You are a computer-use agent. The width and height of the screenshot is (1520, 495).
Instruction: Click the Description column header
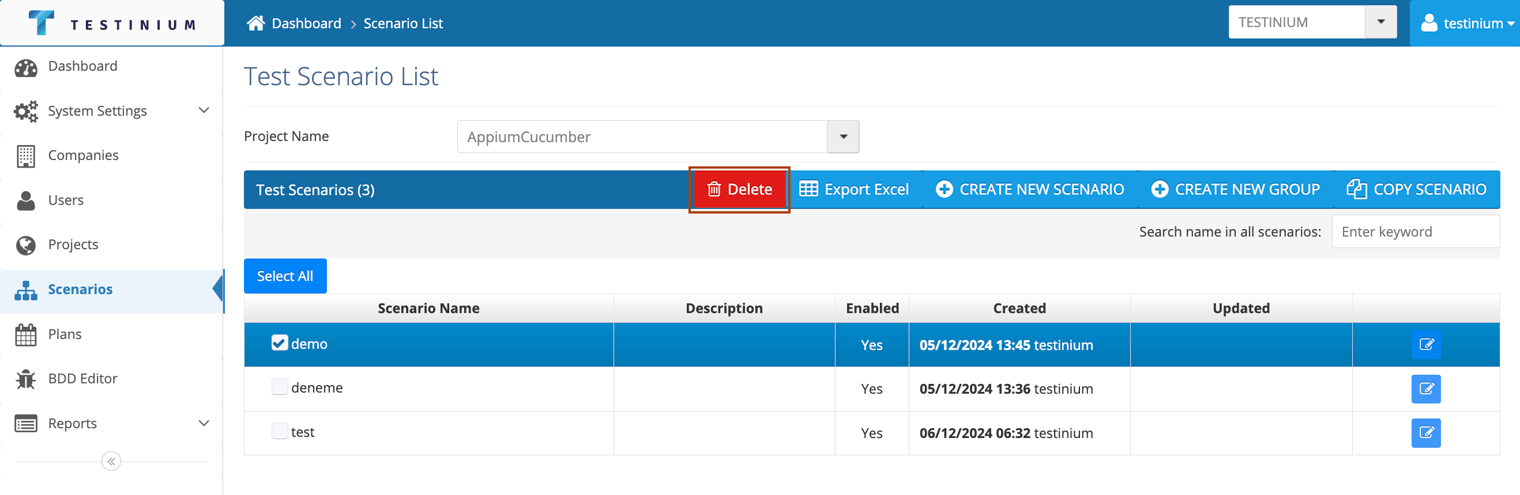tap(724, 308)
